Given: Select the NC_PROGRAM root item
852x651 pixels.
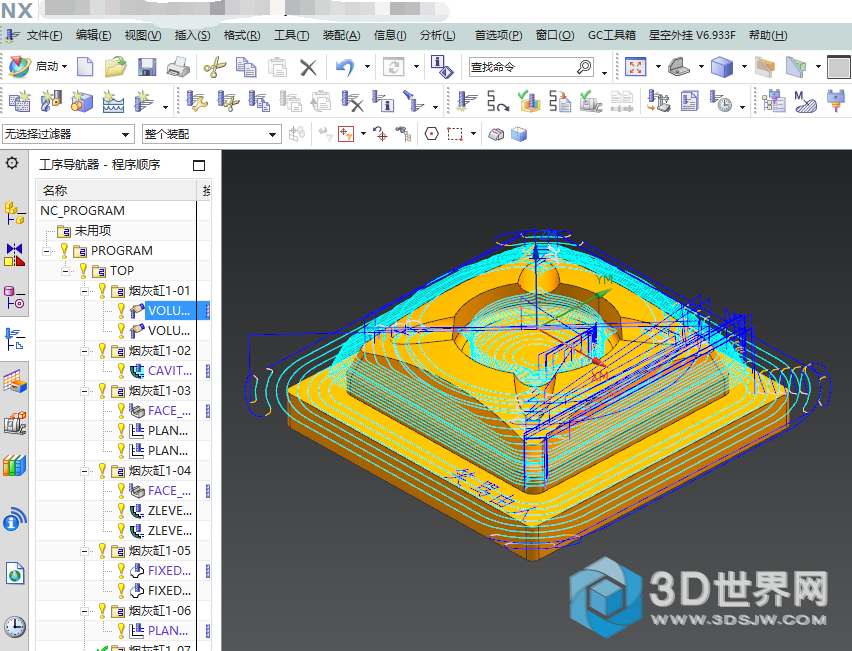Looking at the screenshot, I should [x=82, y=210].
